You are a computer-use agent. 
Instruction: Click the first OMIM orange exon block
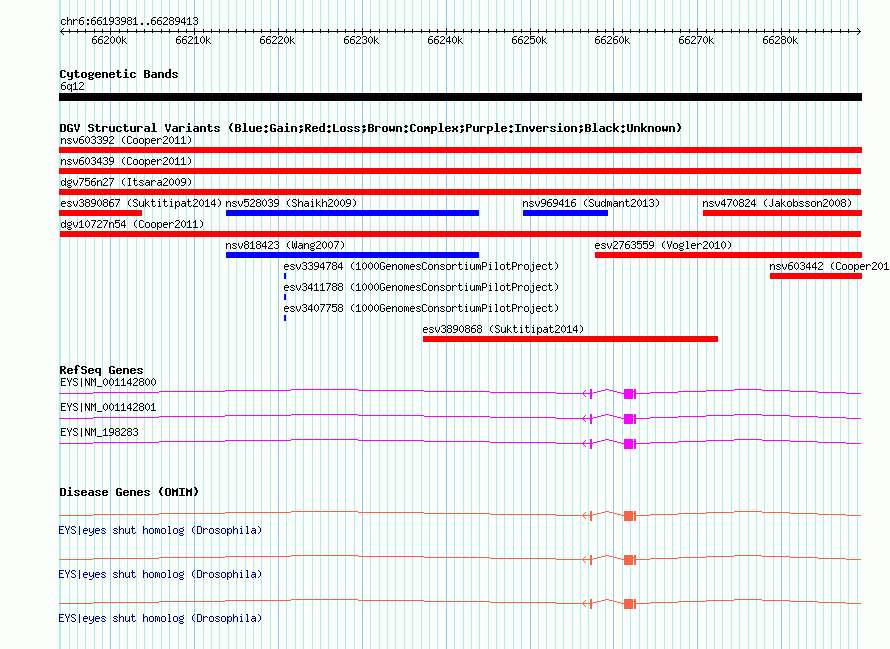pos(629,516)
